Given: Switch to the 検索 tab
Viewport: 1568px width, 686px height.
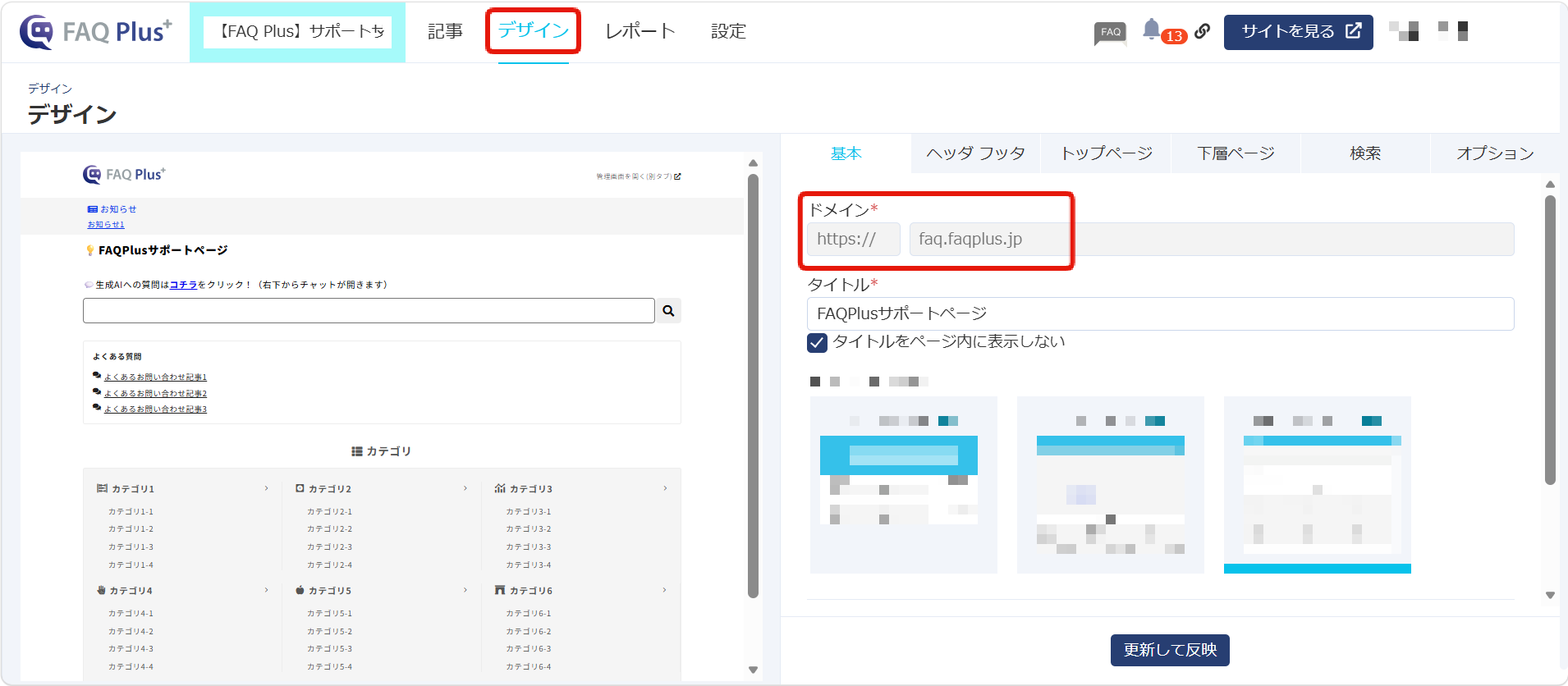Looking at the screenshot, I should [1365, 153].
